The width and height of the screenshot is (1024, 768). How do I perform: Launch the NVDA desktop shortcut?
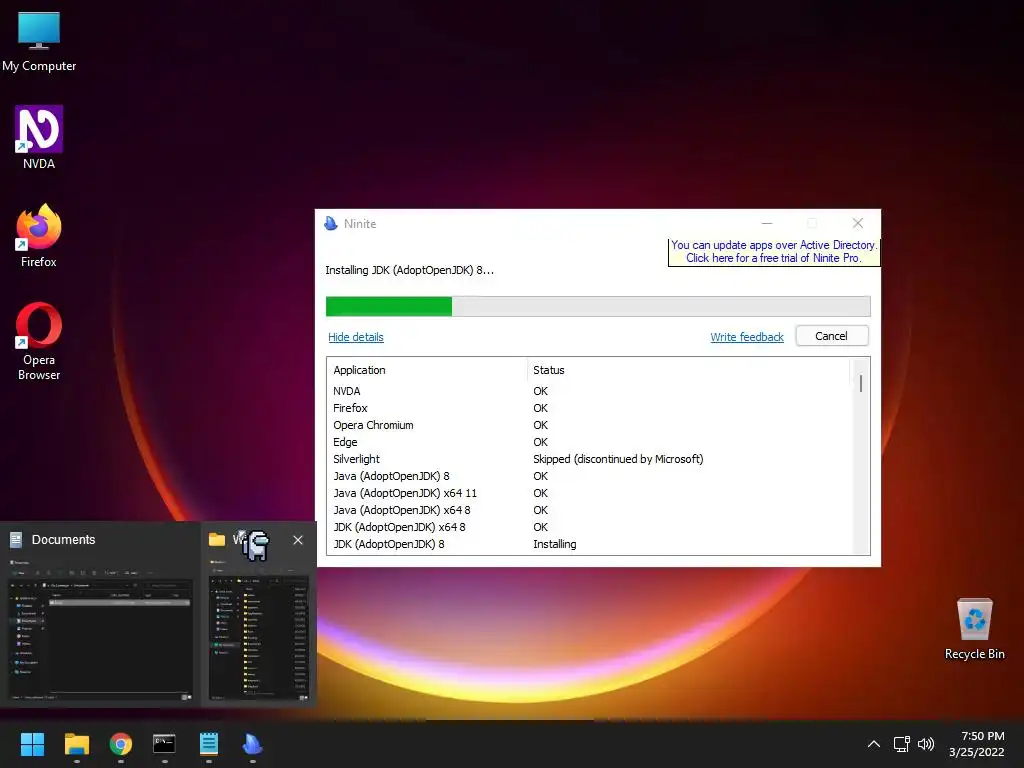pos(39,138)
